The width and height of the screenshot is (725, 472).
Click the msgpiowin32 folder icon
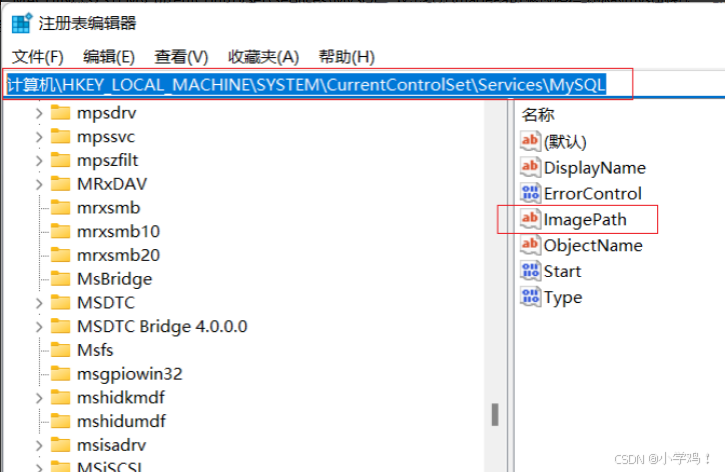coord(60,373)
